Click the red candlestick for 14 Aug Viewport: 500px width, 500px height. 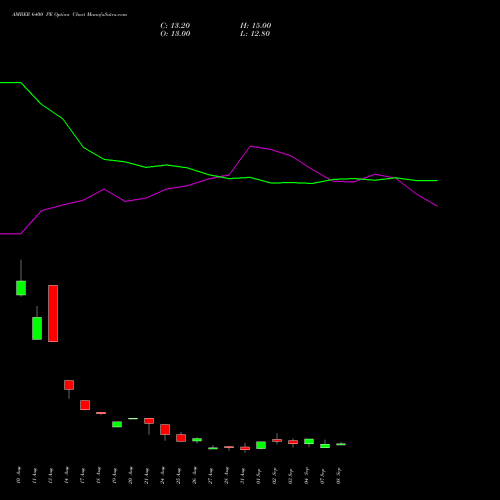(x=69, y=385)
